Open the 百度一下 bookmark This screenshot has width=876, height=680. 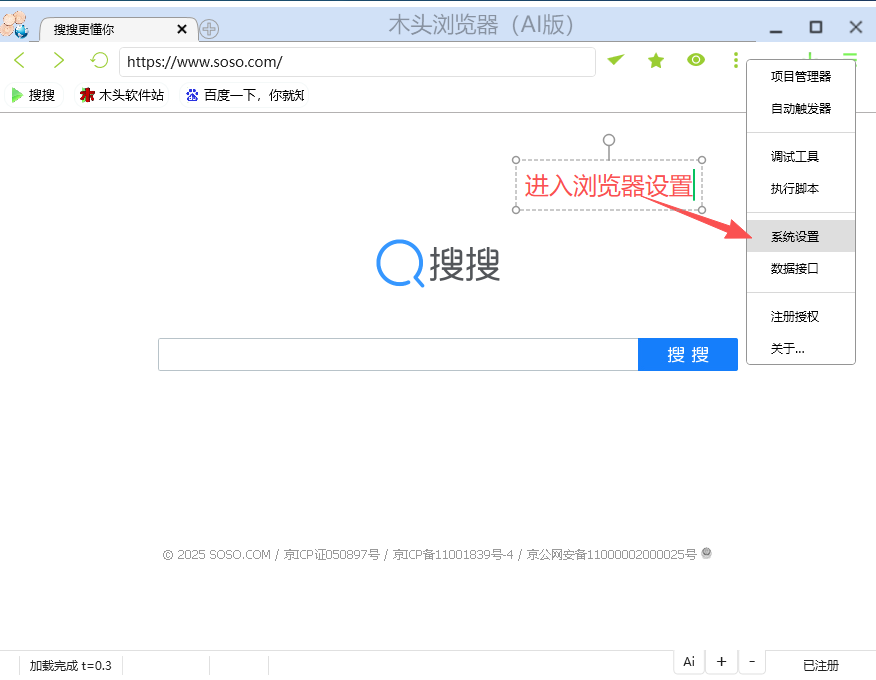[x=244, y=96]
